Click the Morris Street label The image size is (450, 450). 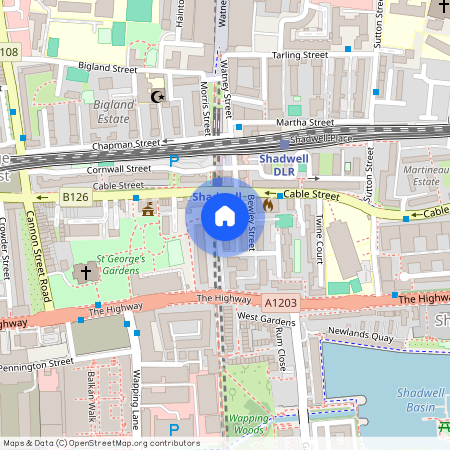tap(205, 108)
